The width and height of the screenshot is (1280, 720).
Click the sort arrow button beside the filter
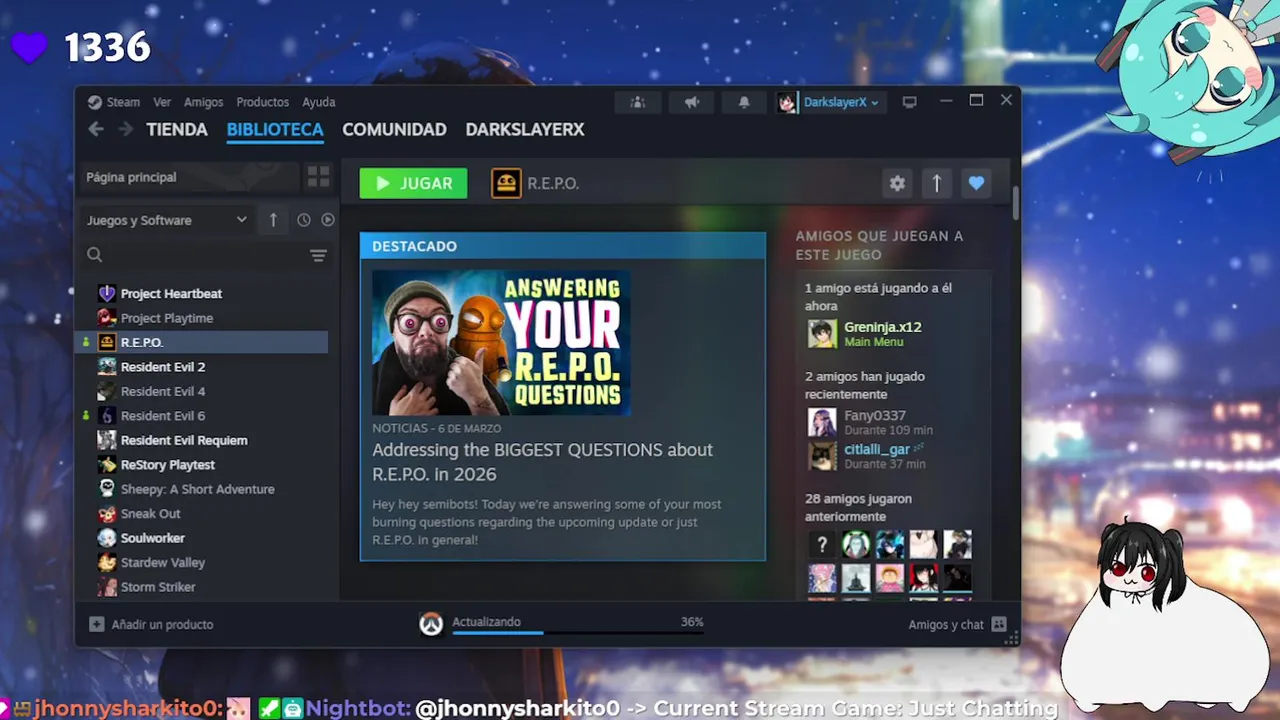(273, 220)
